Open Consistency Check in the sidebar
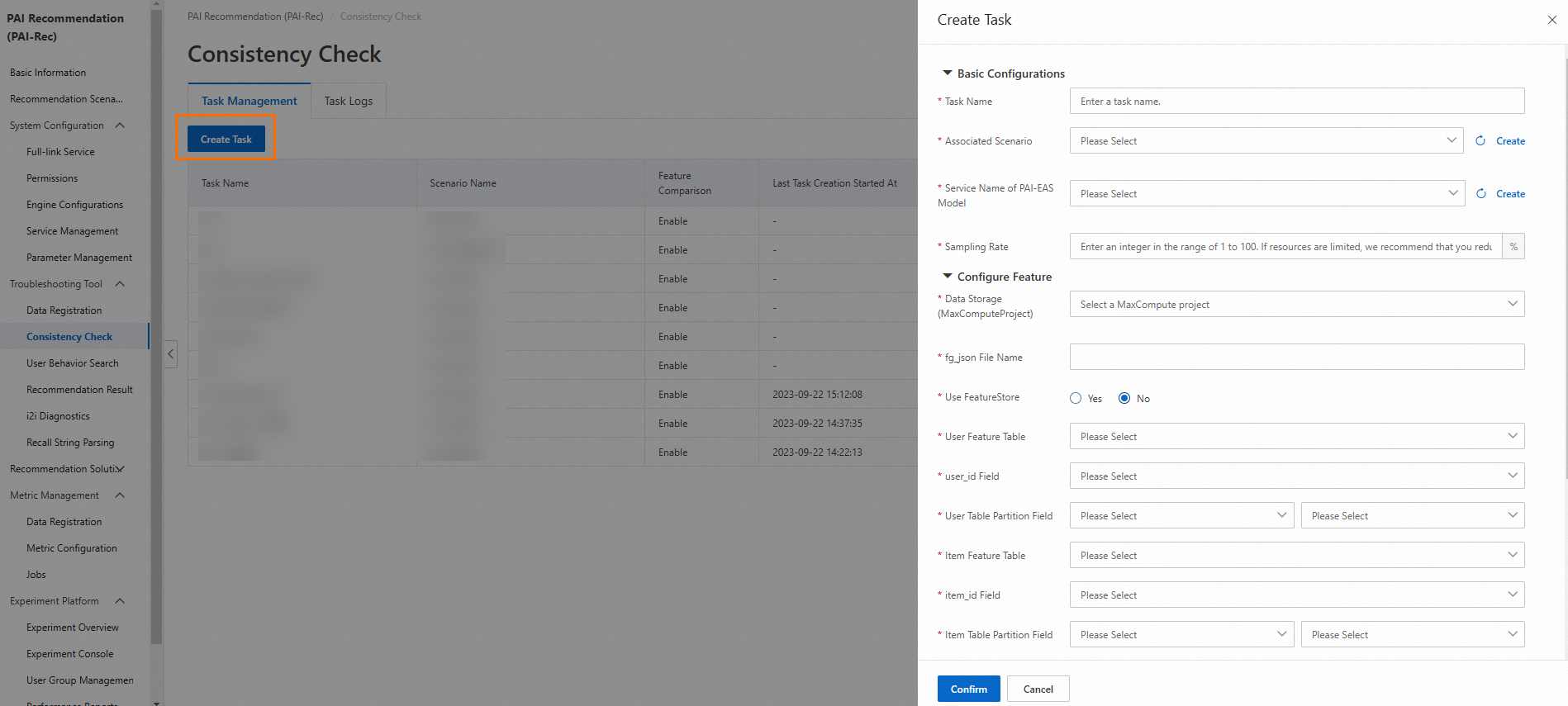The image size is (1568, 706). click(69, 337)
